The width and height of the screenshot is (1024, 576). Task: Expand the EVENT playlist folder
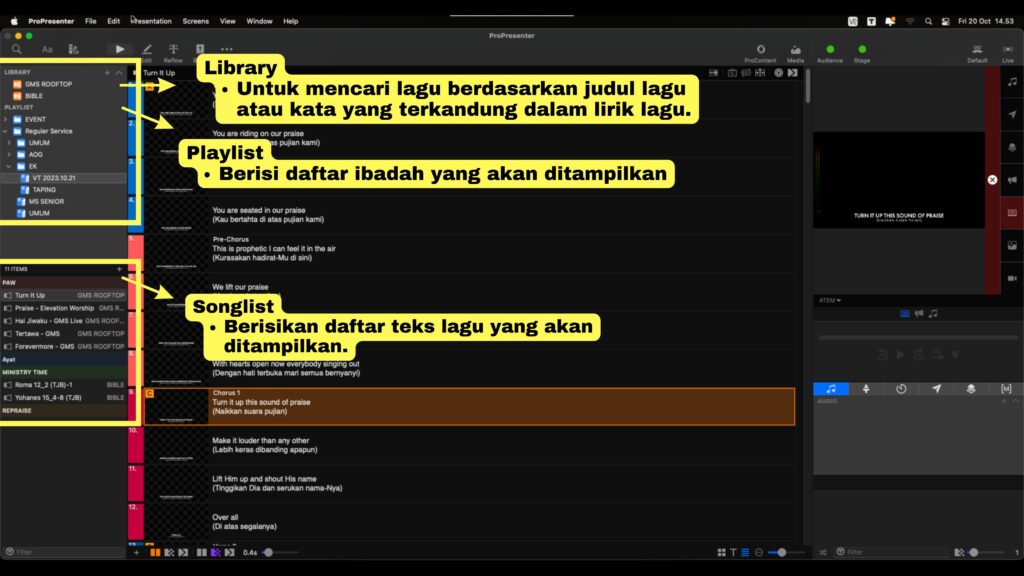pyautogui.click(x=6, y=120)
